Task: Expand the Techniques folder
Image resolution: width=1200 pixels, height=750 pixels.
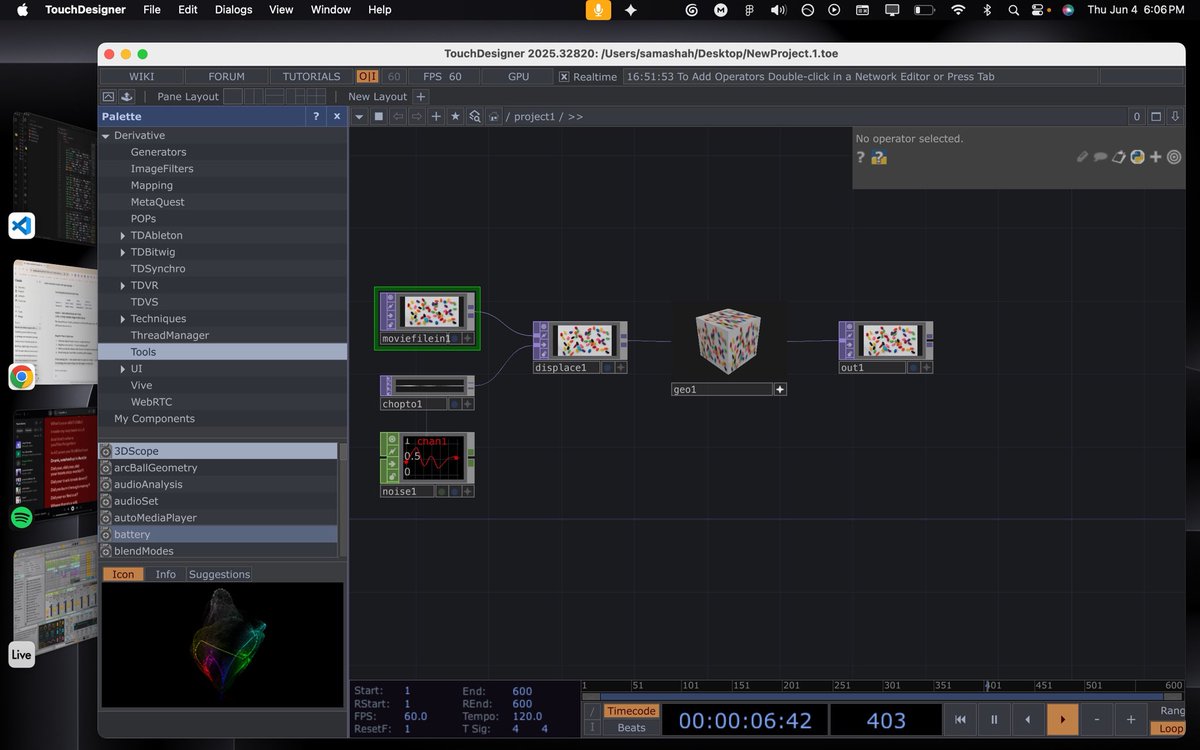Action: [123, 319]
